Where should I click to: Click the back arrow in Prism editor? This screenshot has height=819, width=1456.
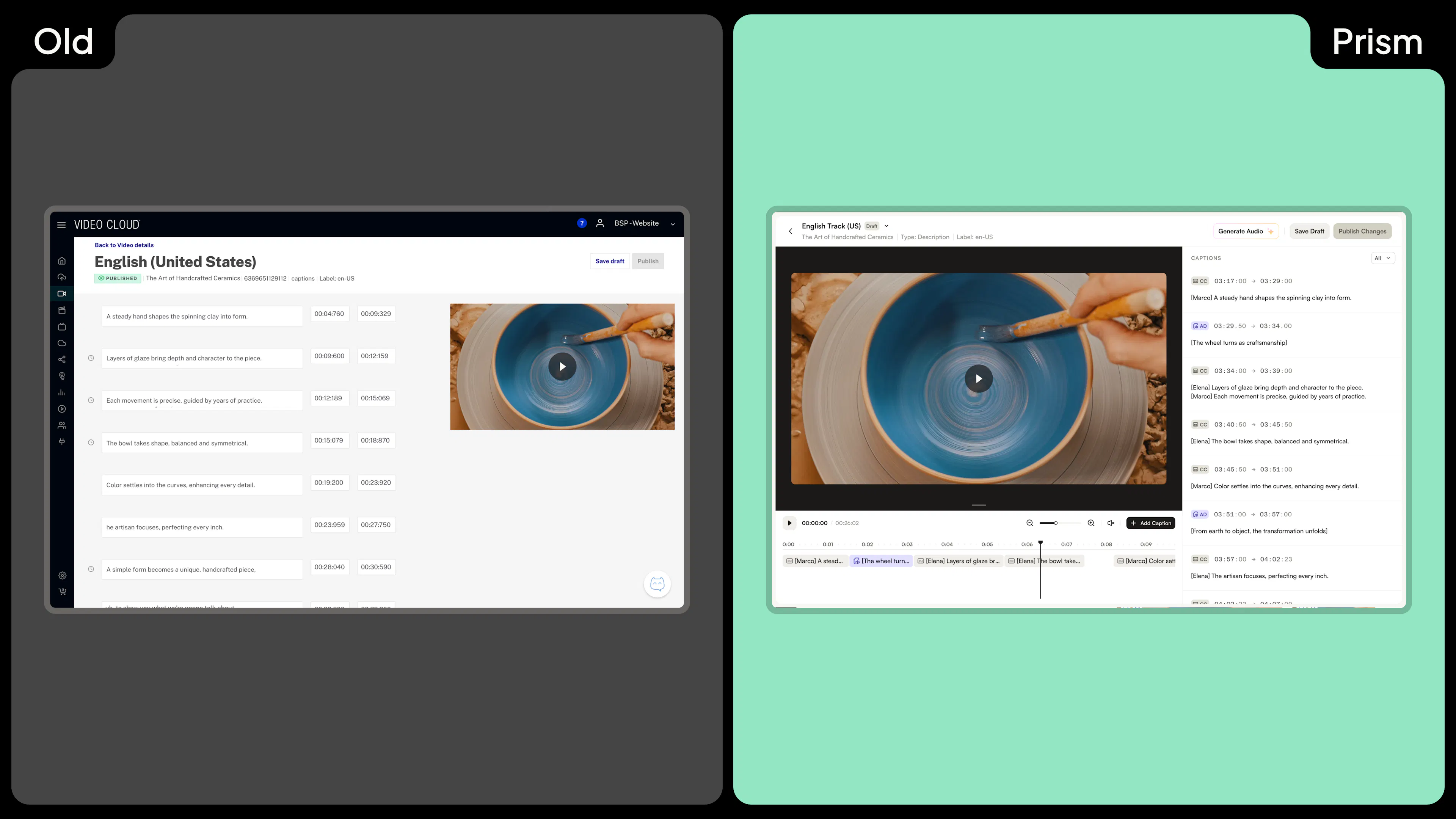(790, 231)
